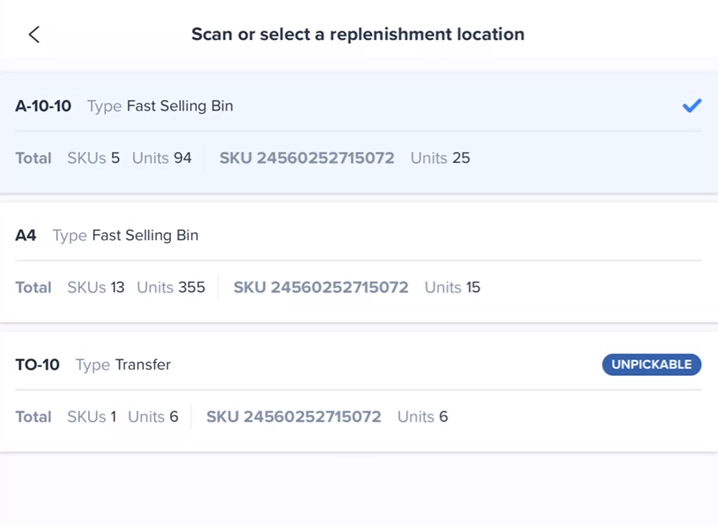Click Units 15 for SKU in A4
Screen dimensions: 718x525
(x=452, y=287)
